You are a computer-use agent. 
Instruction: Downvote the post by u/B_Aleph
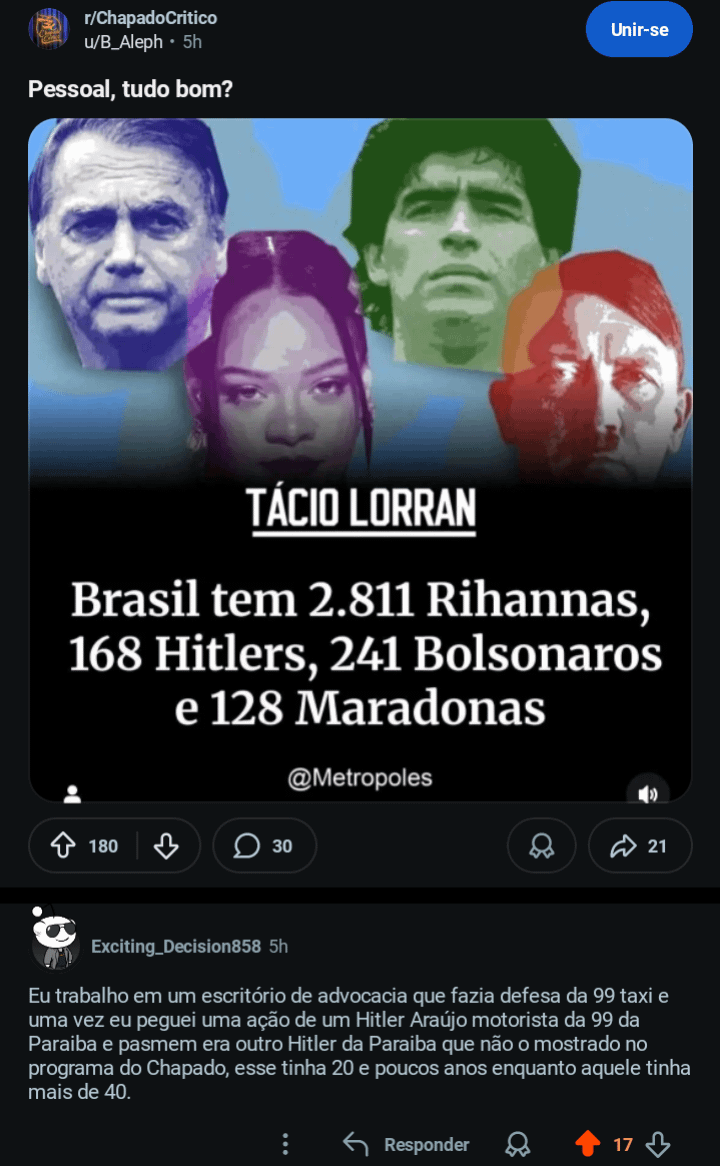tap(166, 845)
